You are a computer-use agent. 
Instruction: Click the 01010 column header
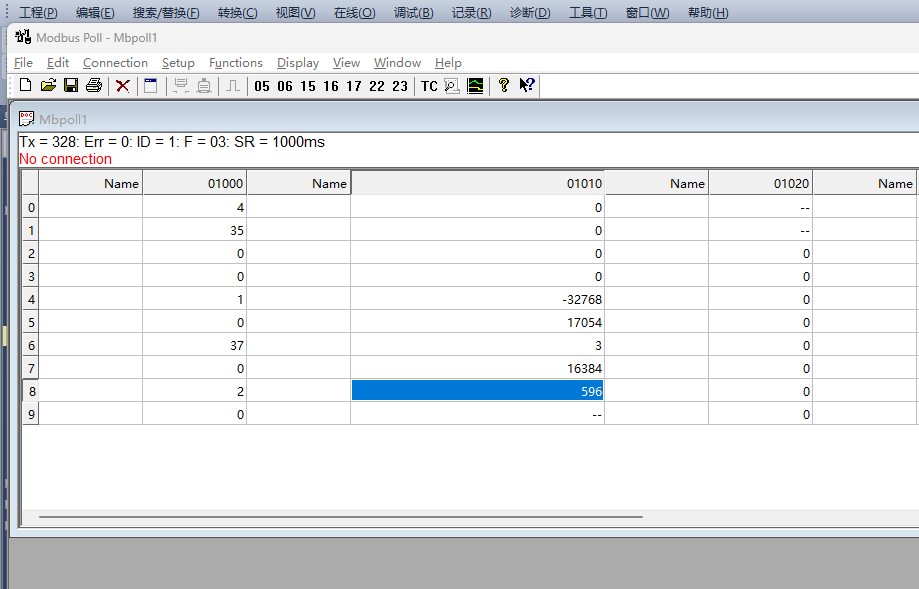[x=477, y=183]
